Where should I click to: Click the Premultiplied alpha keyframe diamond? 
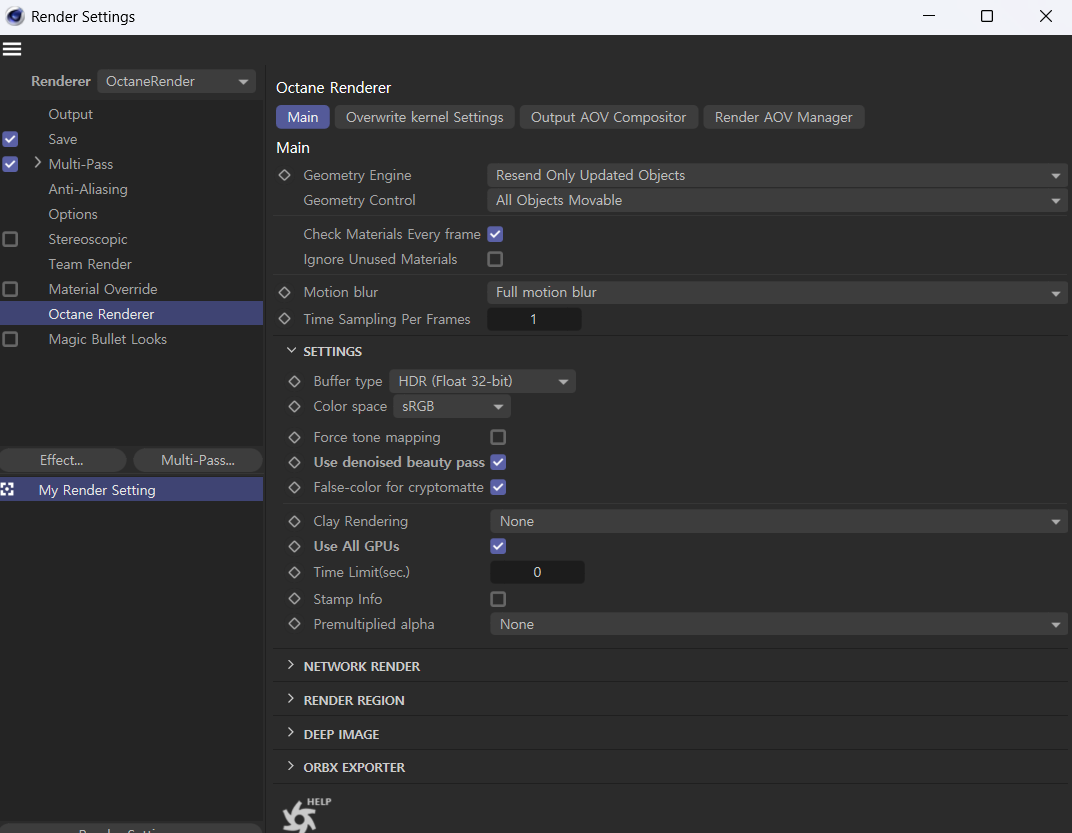pyautogui.click(x=295, y=624)
